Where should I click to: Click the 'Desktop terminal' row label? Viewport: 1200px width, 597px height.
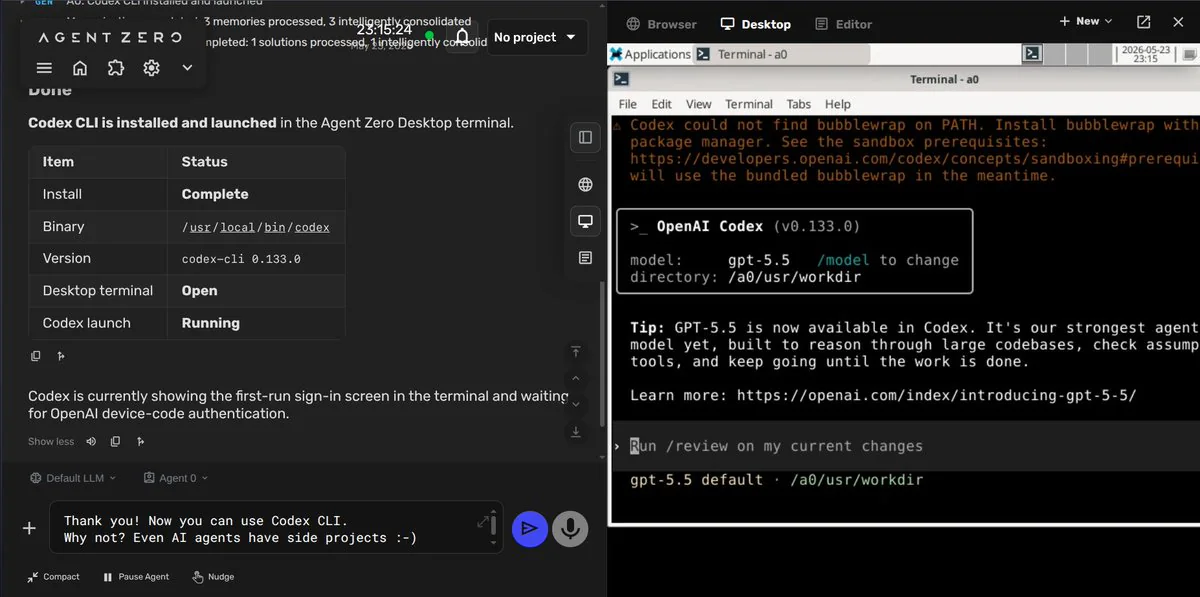pos(98,291)
